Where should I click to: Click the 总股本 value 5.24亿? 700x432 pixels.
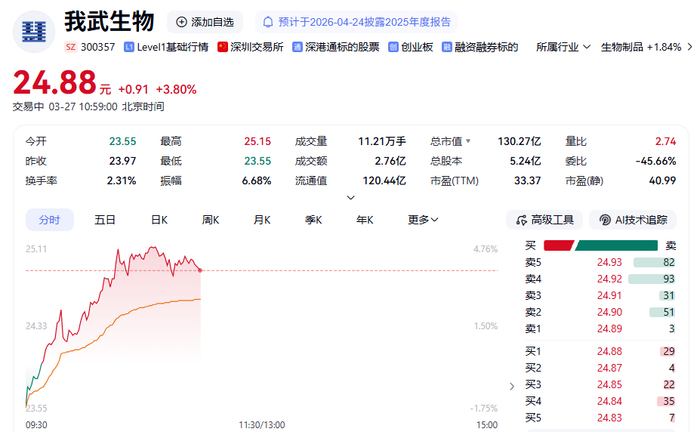pos(525,161)
